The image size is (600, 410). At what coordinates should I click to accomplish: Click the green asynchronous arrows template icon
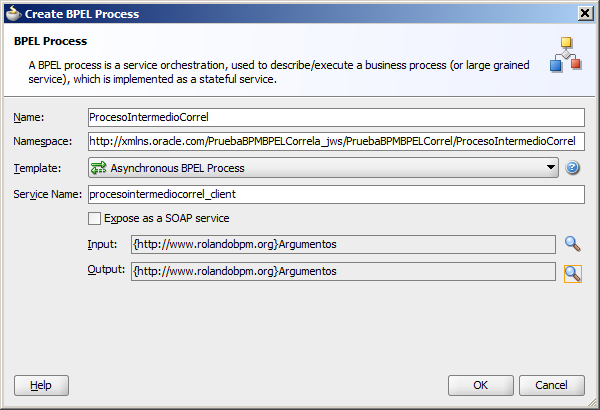pos(99,168)
